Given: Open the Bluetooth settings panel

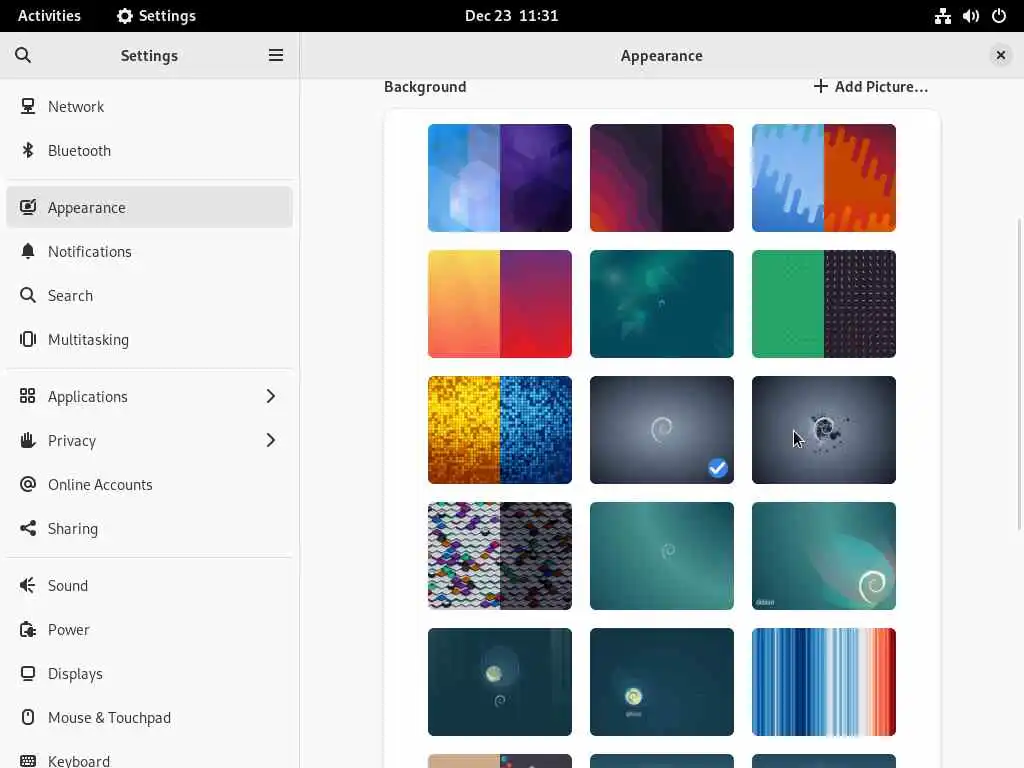Looking at the screenshot, I should click(x=150, y=150).
